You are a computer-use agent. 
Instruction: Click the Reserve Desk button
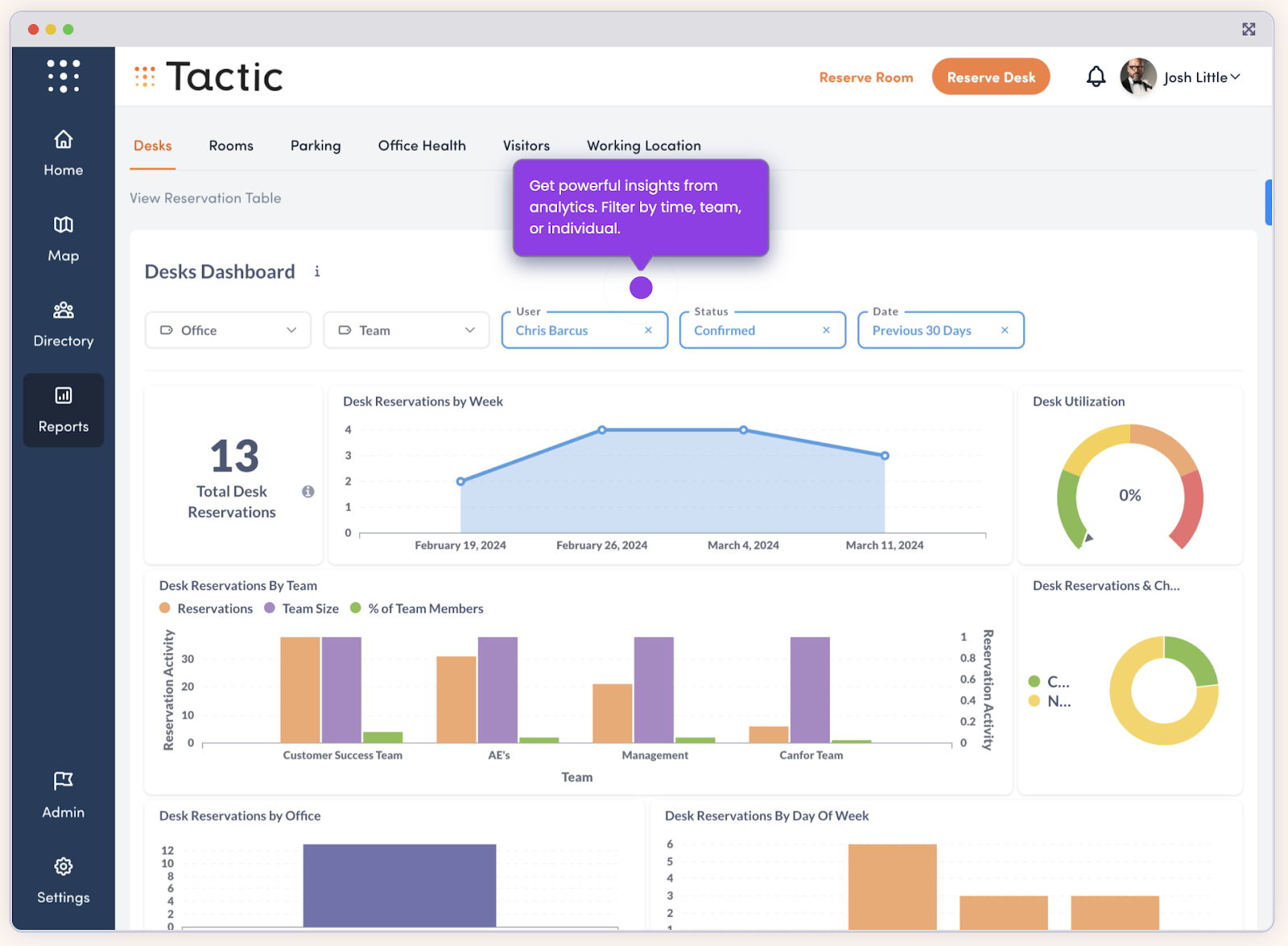pos(991,76)
